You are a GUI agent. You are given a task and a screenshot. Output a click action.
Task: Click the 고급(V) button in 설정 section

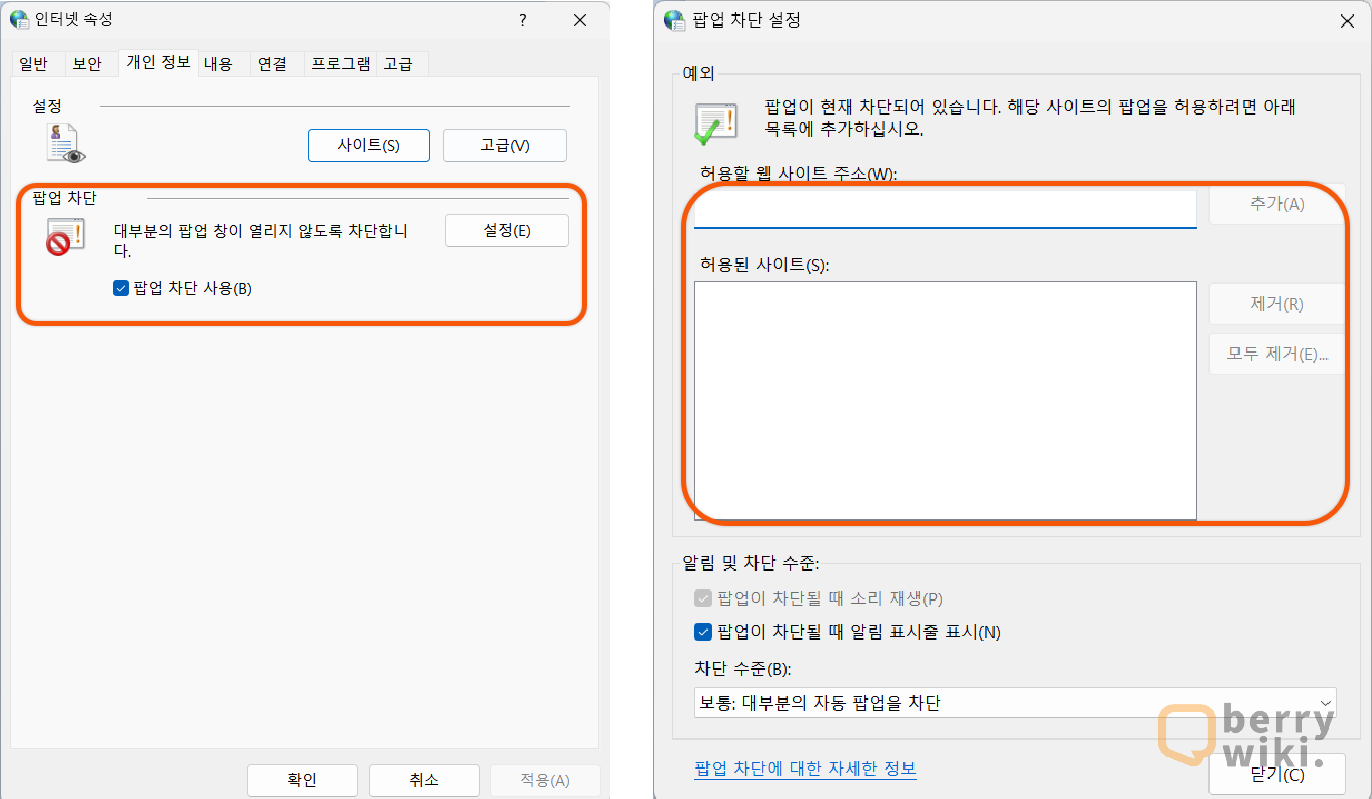505,145
